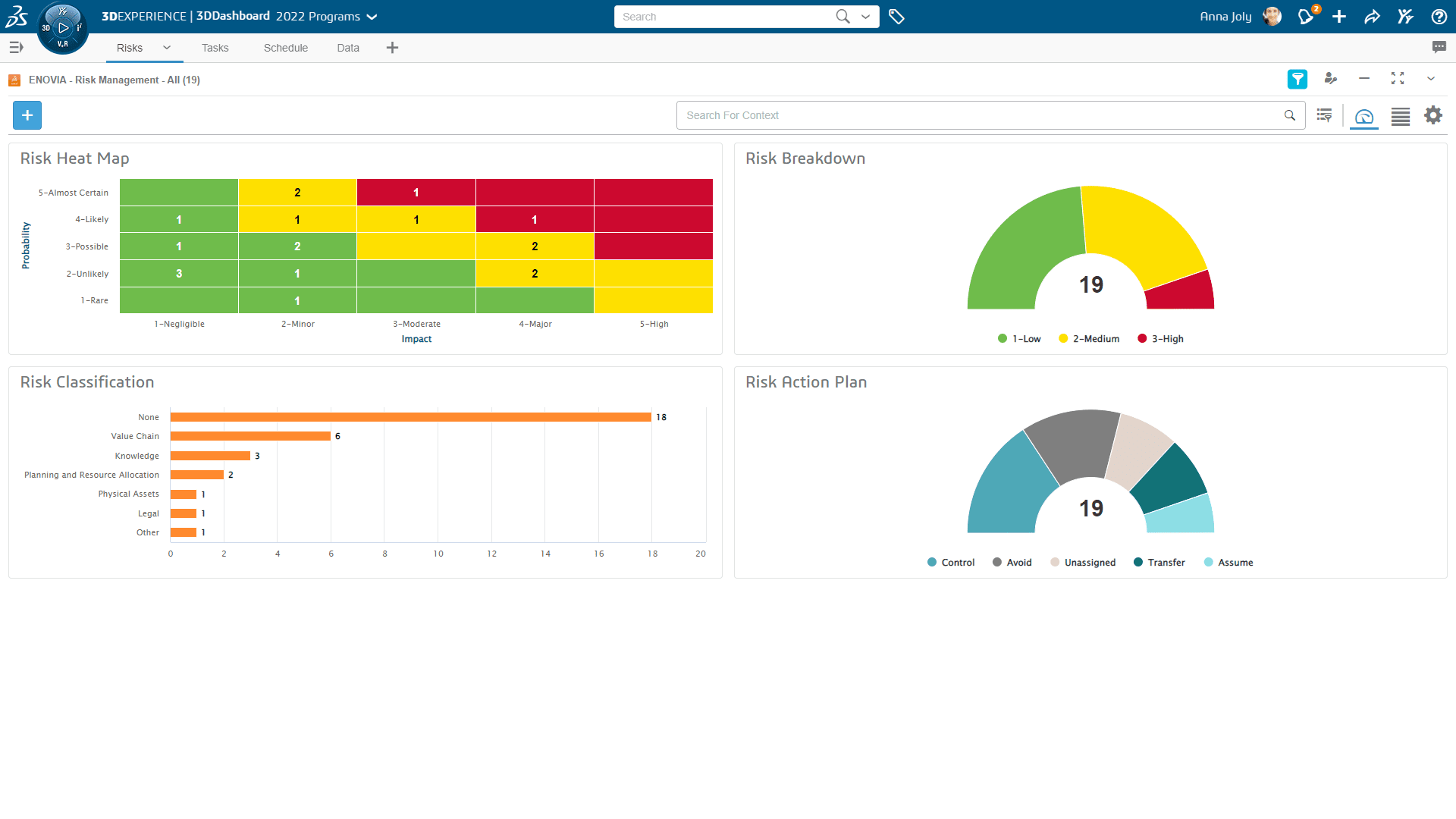This screenshot has height=819, width=1456.
Task: Select the bookmark/tag icon top-right
Action: (x=896, y=15)
